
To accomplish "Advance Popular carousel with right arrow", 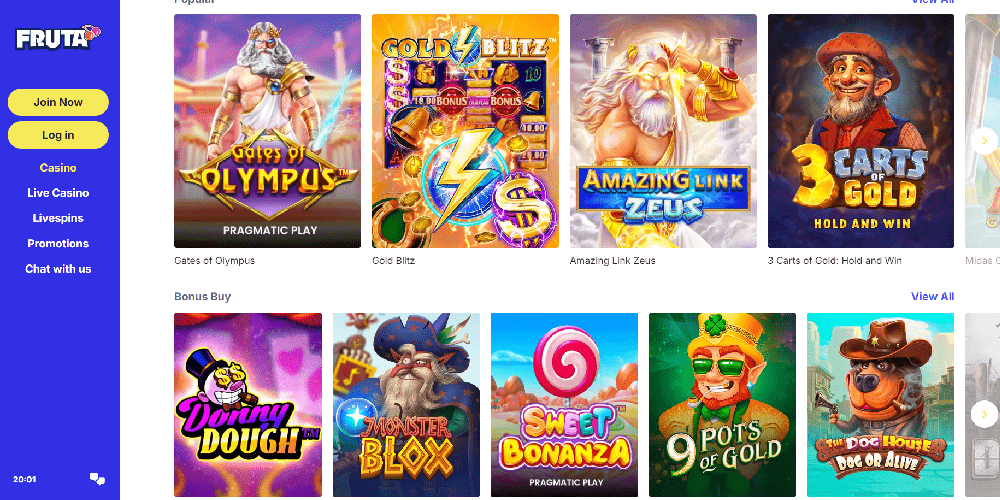I will click(x=984, y=141).
